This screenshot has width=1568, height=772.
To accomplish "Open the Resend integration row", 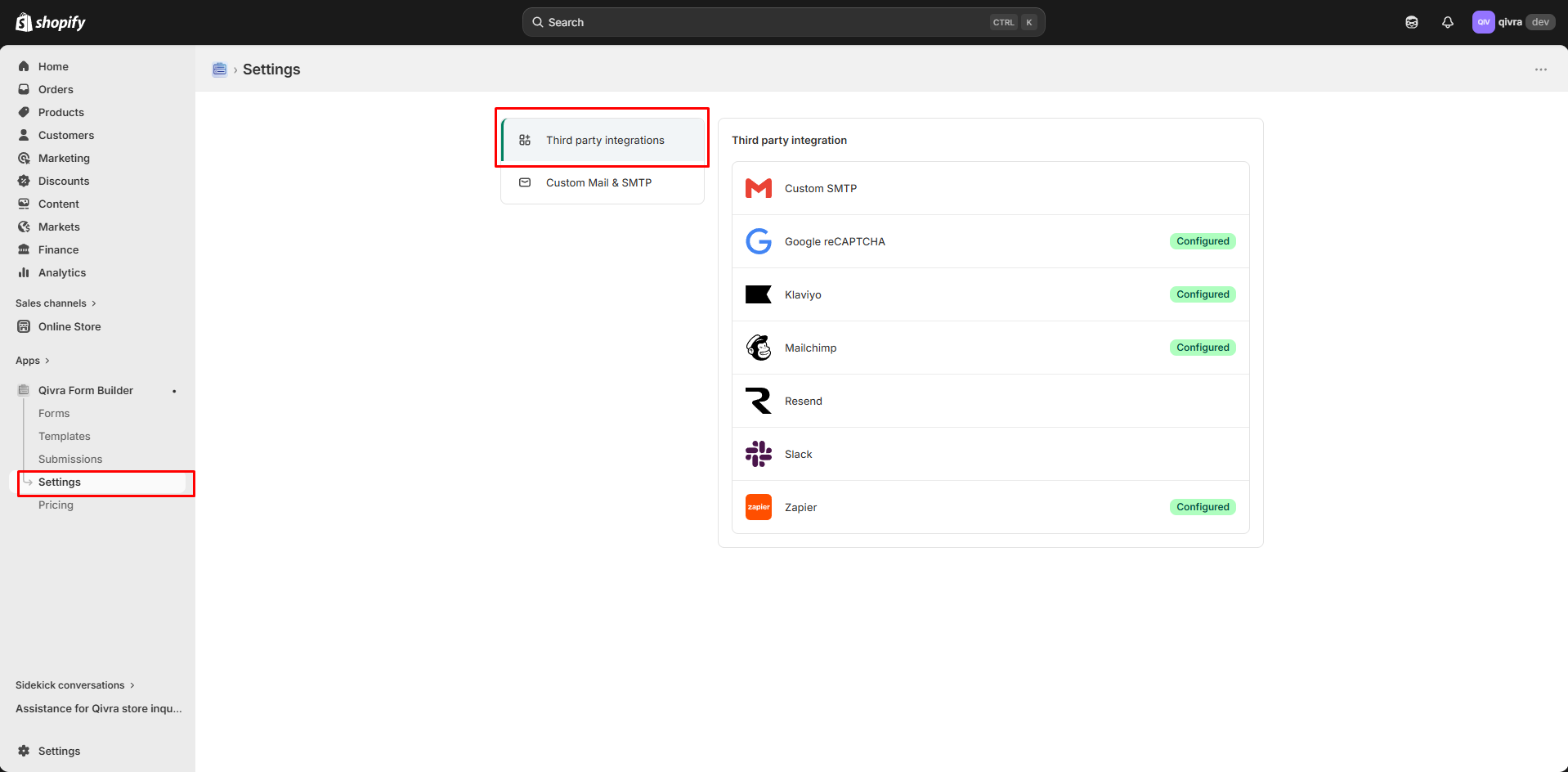I will tap(991, 401).
